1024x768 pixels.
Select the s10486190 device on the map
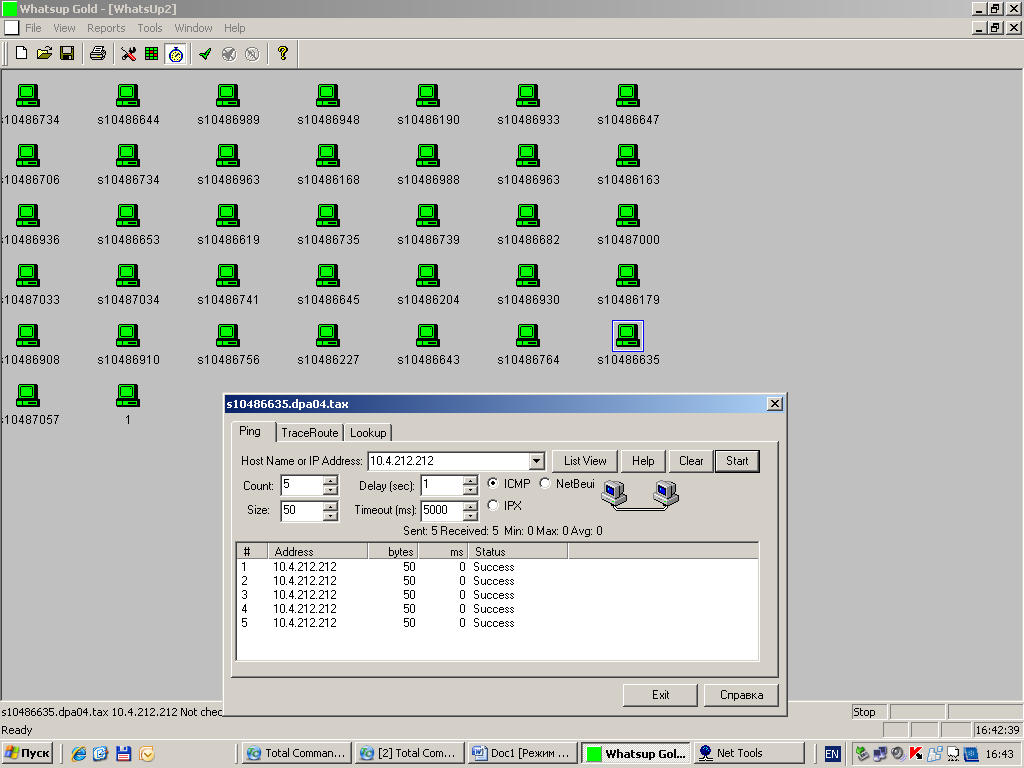(x=428, y=96)
